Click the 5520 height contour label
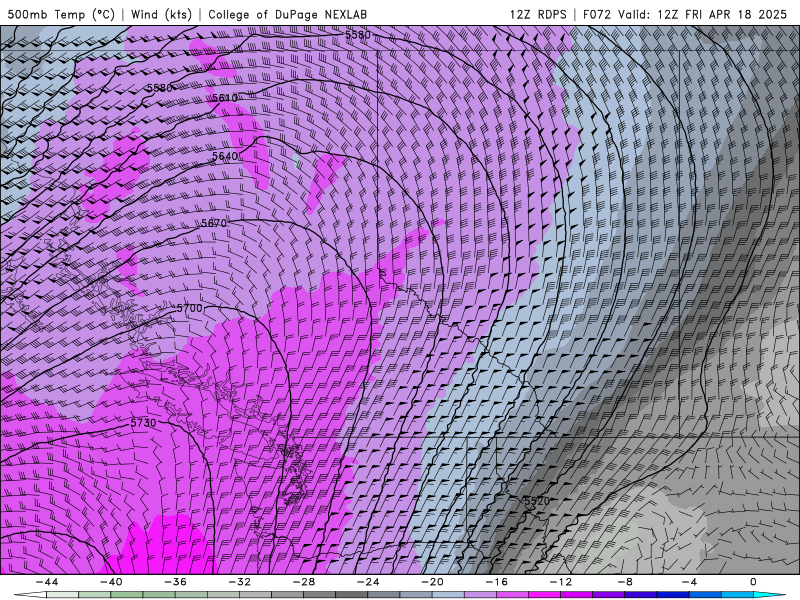The width and height of the screenshot is (800, 600). click(537, 501)
